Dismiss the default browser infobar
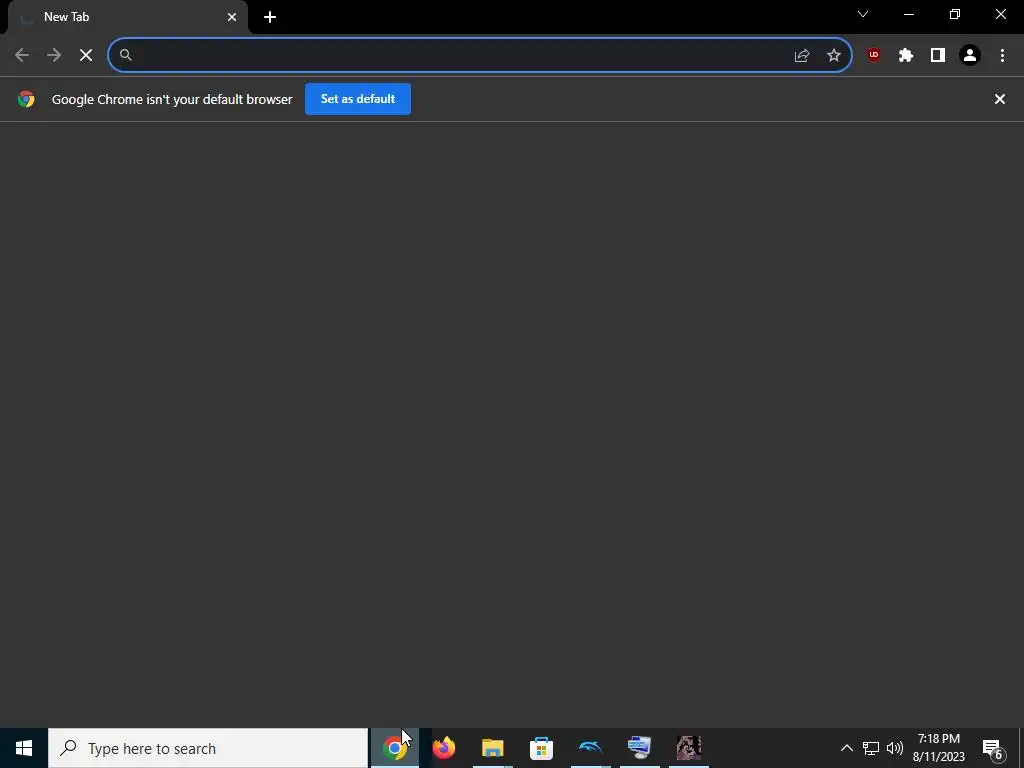The image size is (1024, 768). (1000, 99)
